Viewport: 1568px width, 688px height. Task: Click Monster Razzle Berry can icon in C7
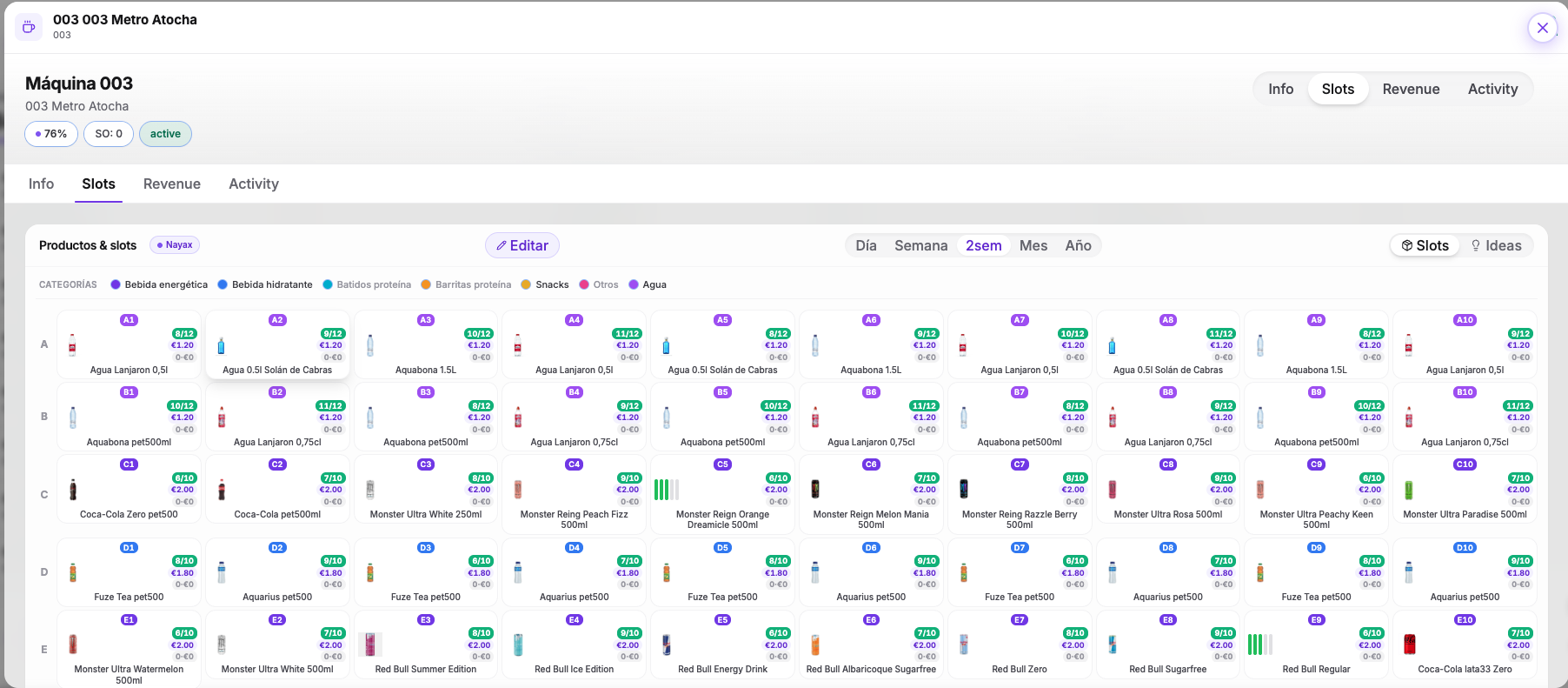[964, 490]
